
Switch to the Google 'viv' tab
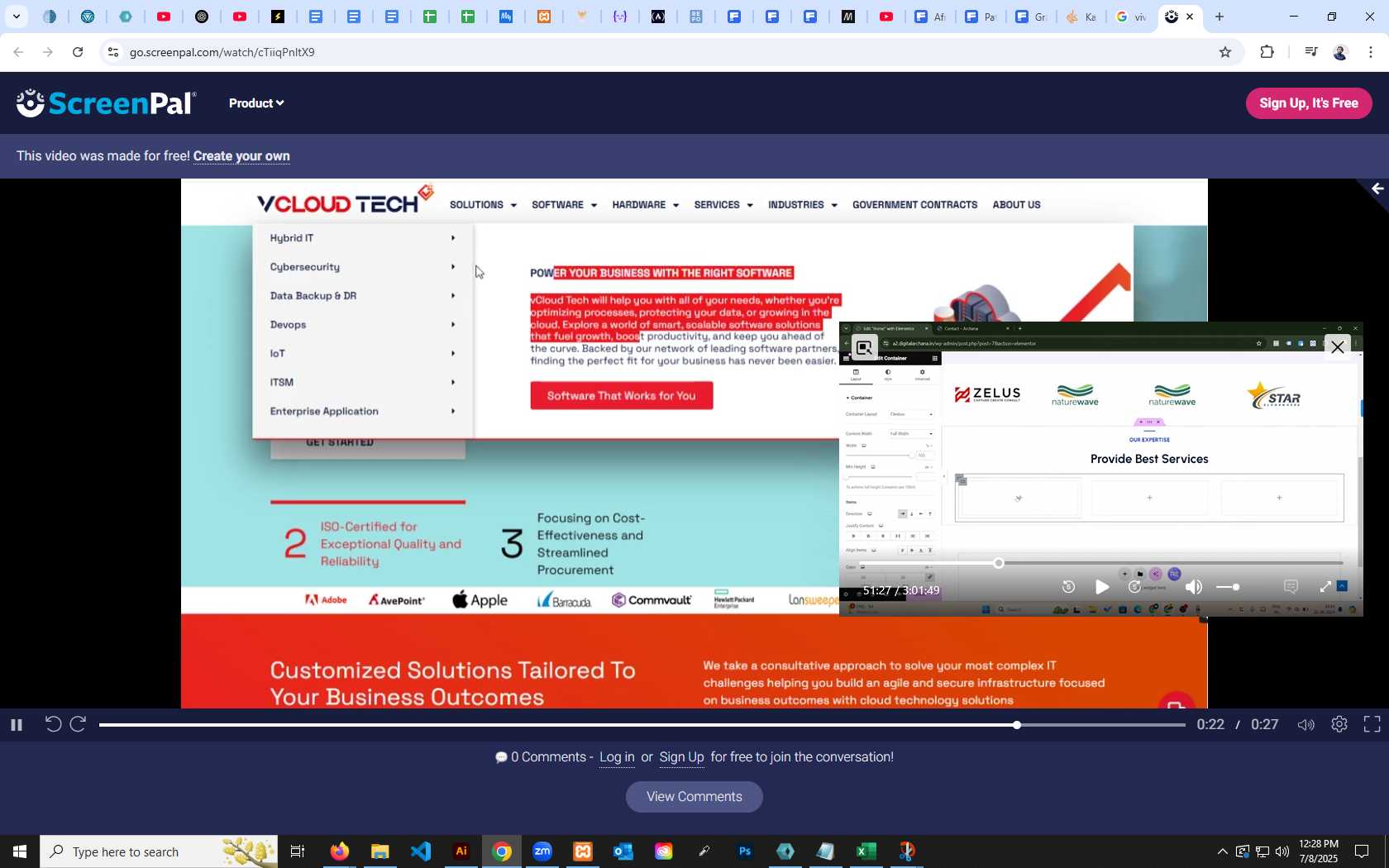click(x=1130, y=17)
